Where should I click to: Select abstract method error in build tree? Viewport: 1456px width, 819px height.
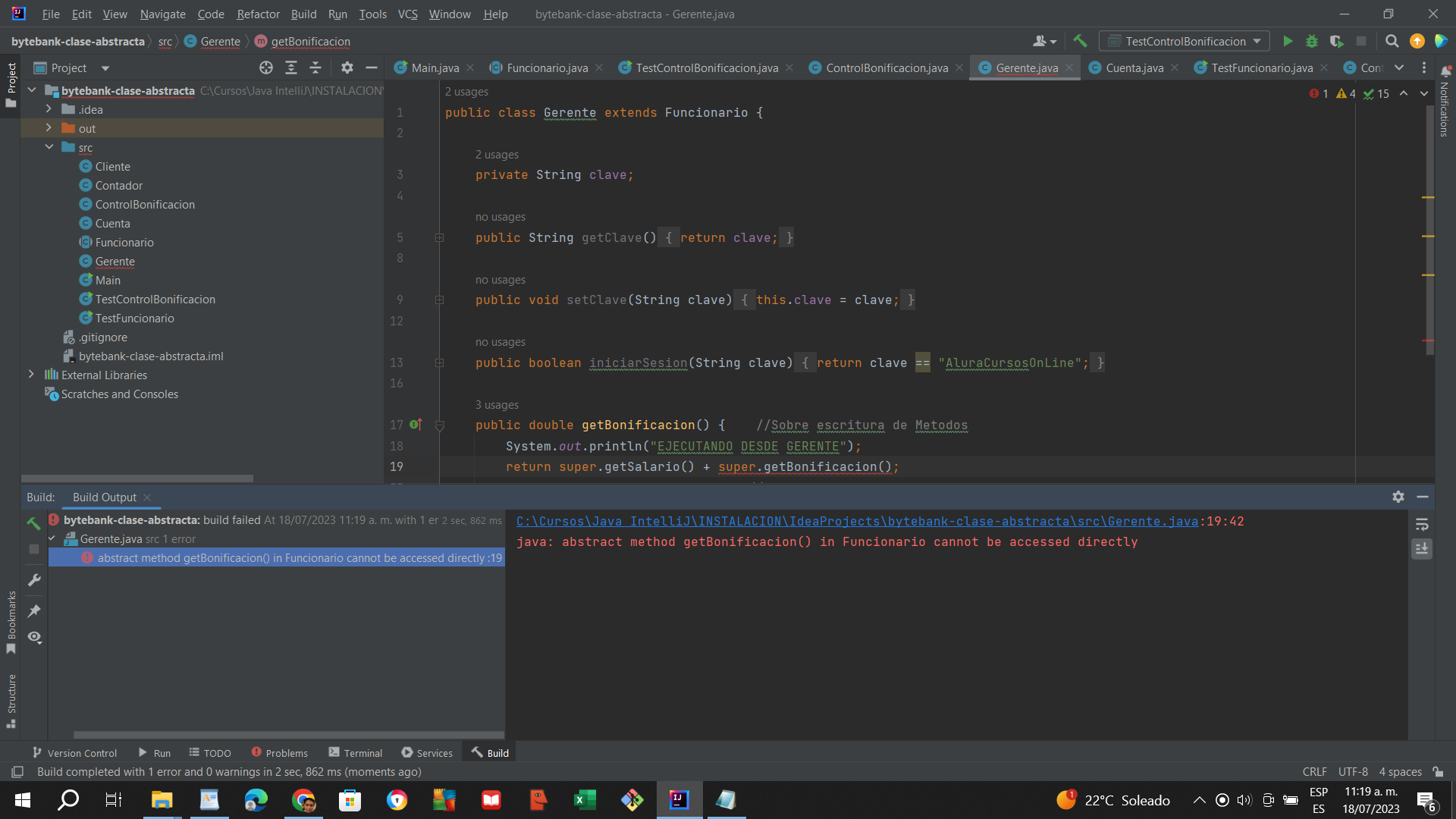(x=277, y=557)
